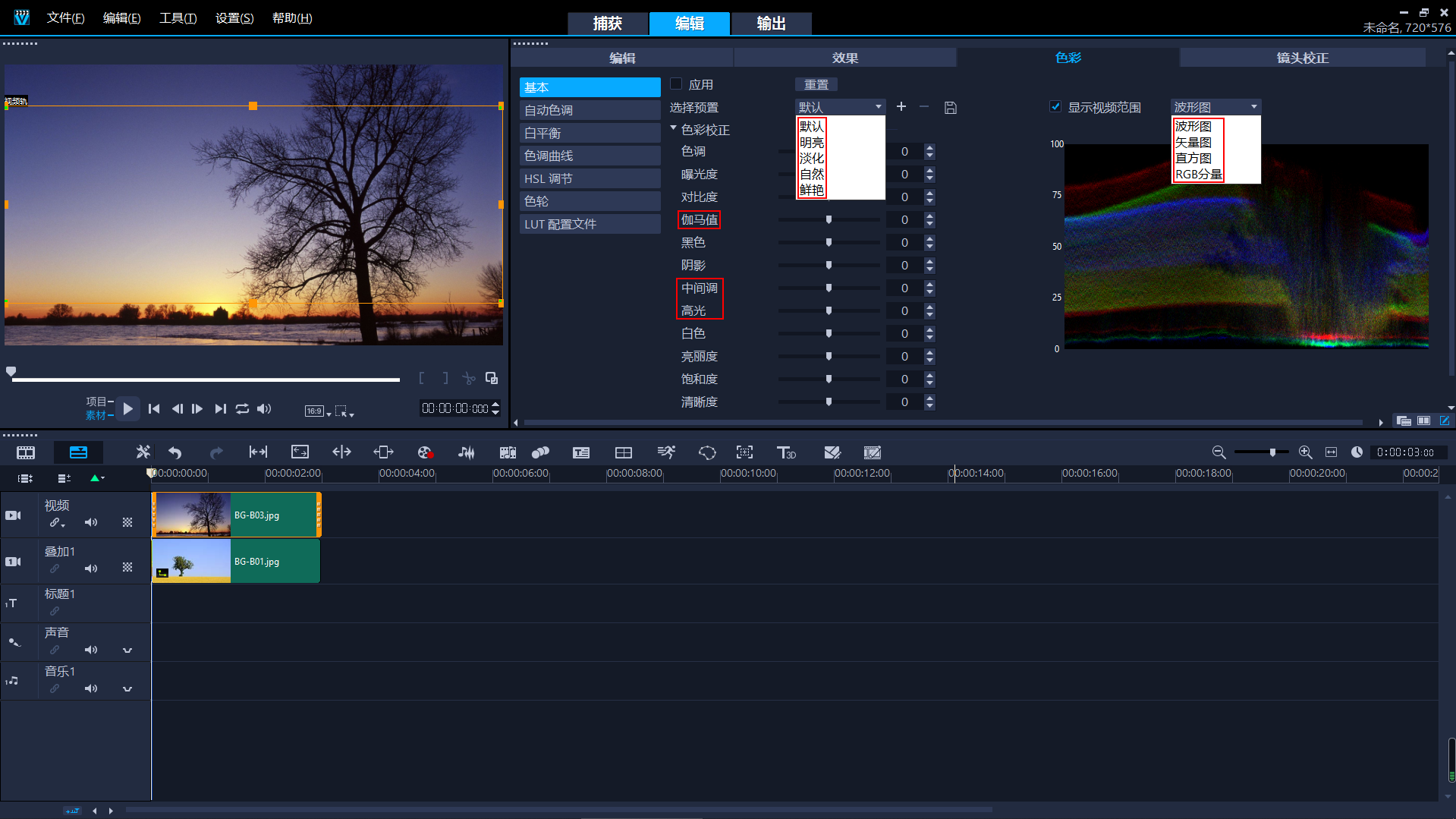The width and height of the screenshot is (1456, 819).
Task: Open the subtitle editor T icon
Action: point(581,452)
